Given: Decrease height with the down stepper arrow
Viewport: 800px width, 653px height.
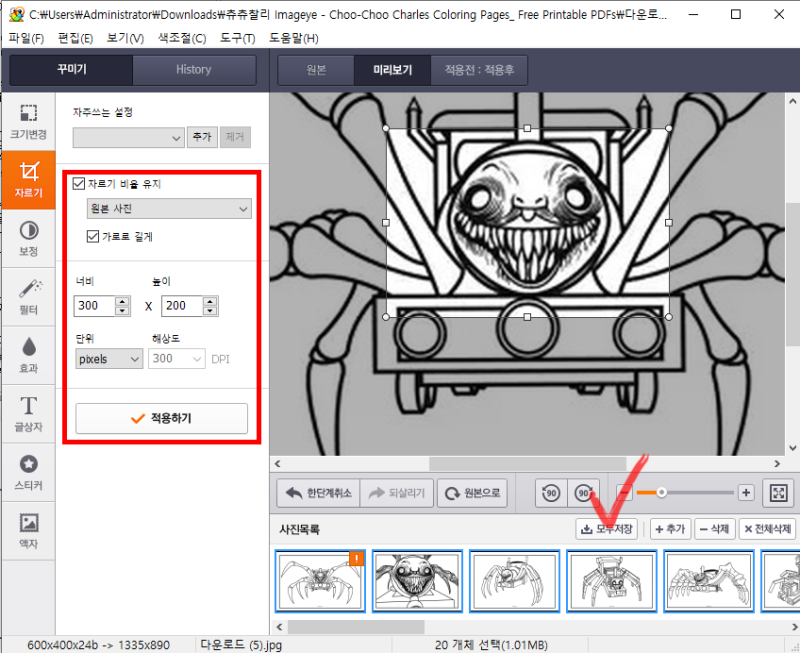Looking at the screenshot, I should pos(210,311).
